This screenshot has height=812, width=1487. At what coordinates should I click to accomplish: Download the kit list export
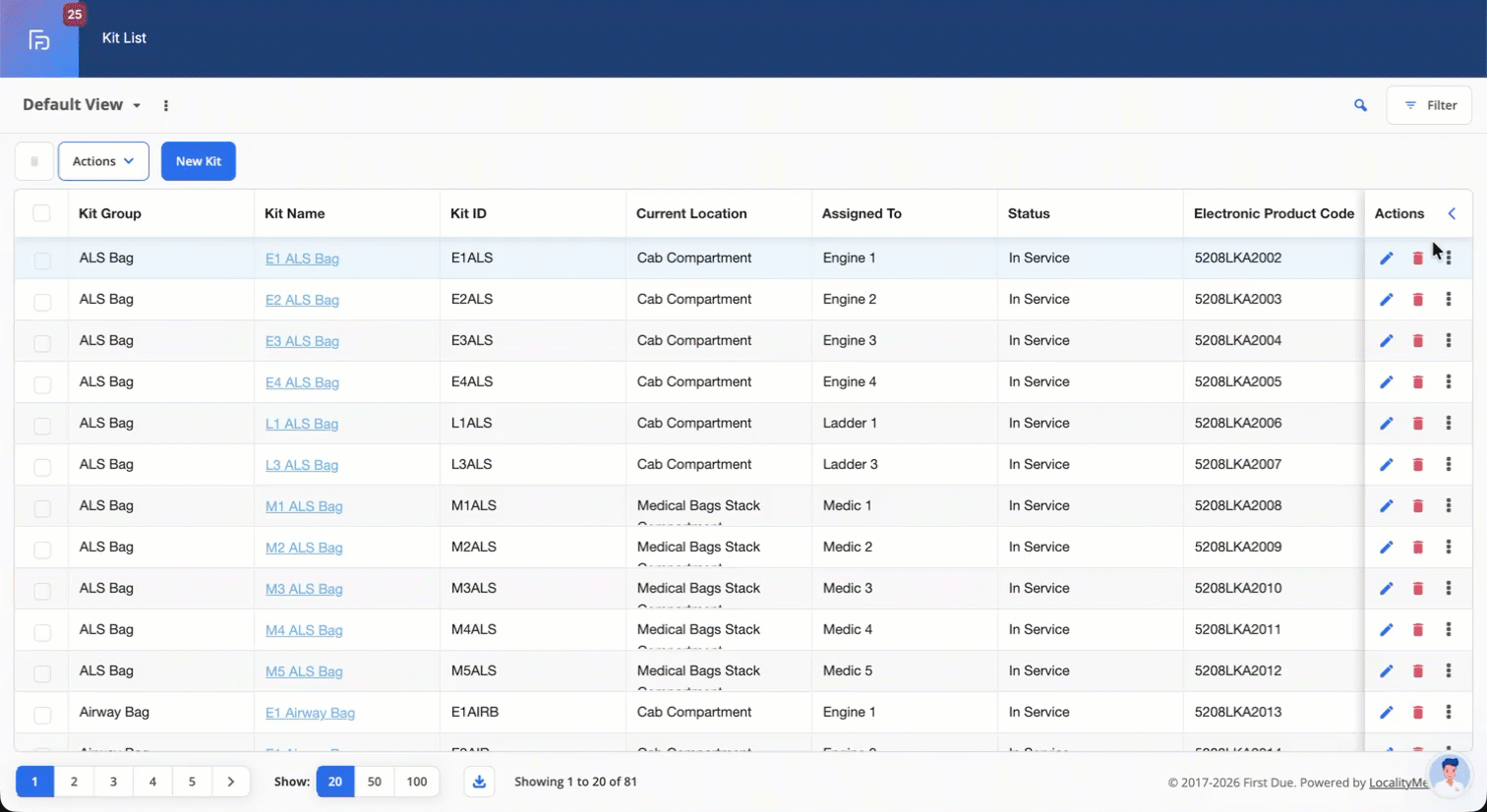(x=479, y=782)
